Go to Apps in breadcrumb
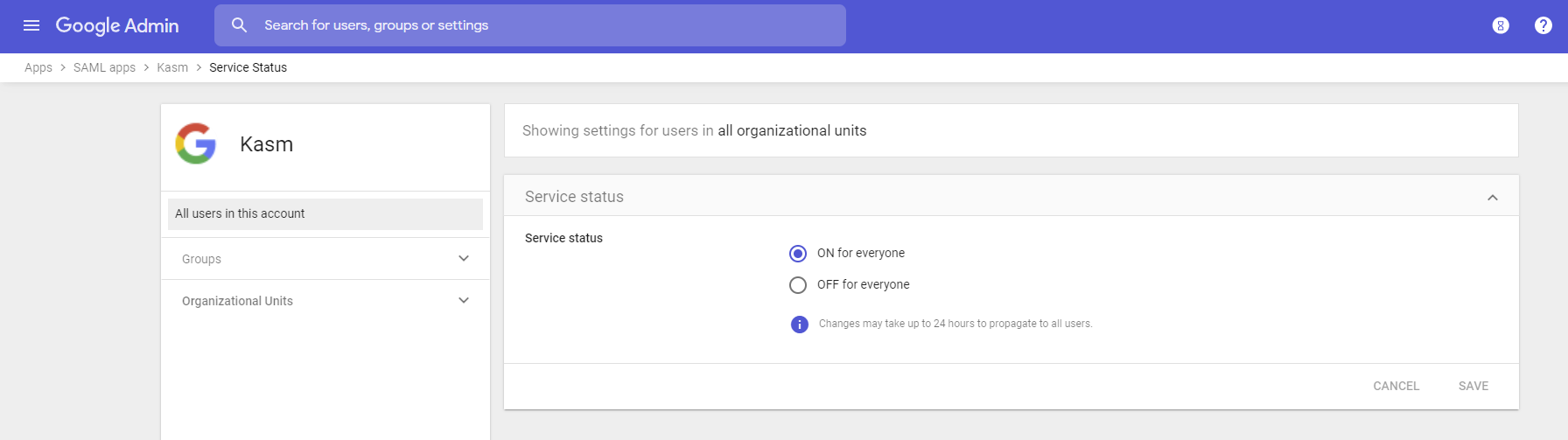This screenshot has height=440, width=1568. (38, 67)
